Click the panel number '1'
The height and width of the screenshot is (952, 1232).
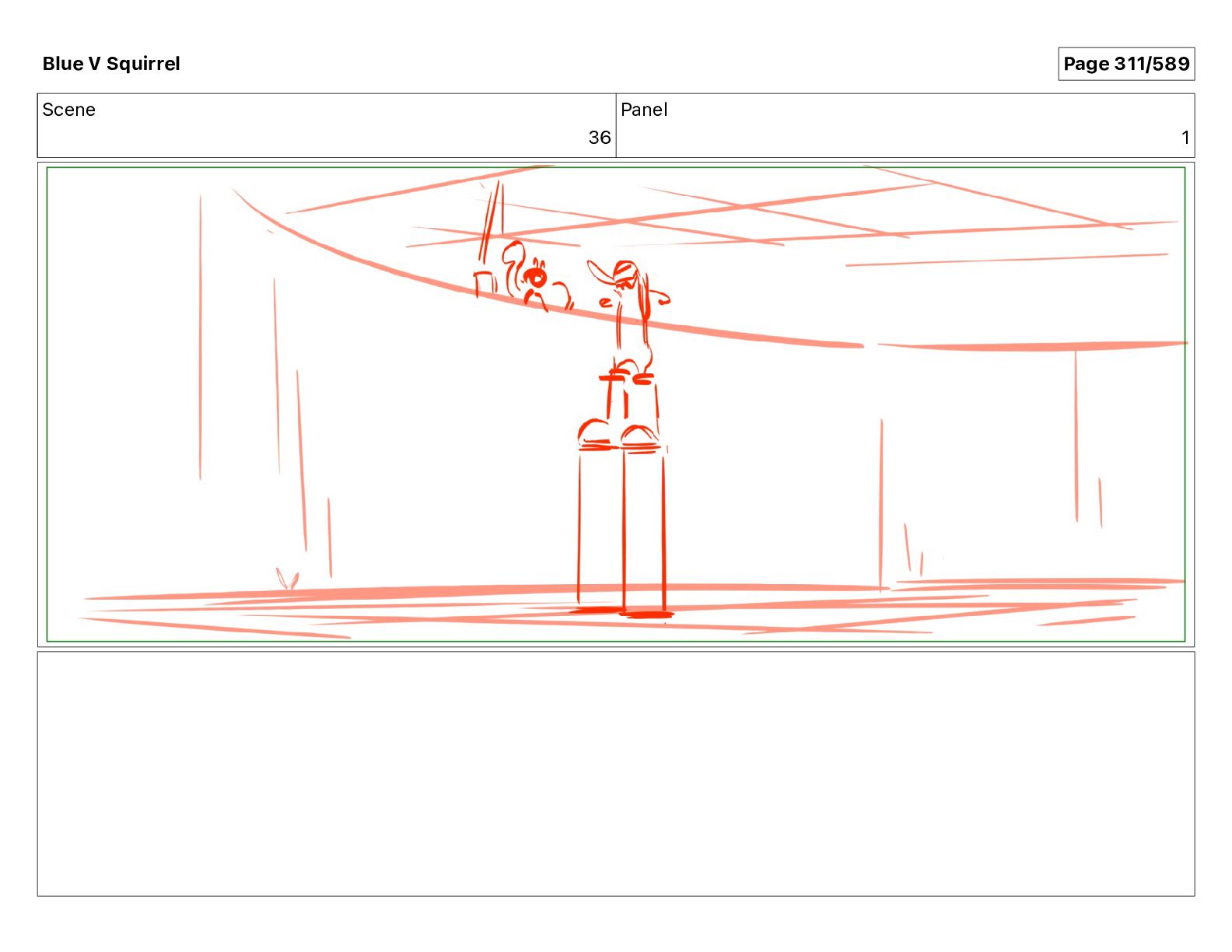tap(1185, 138)
